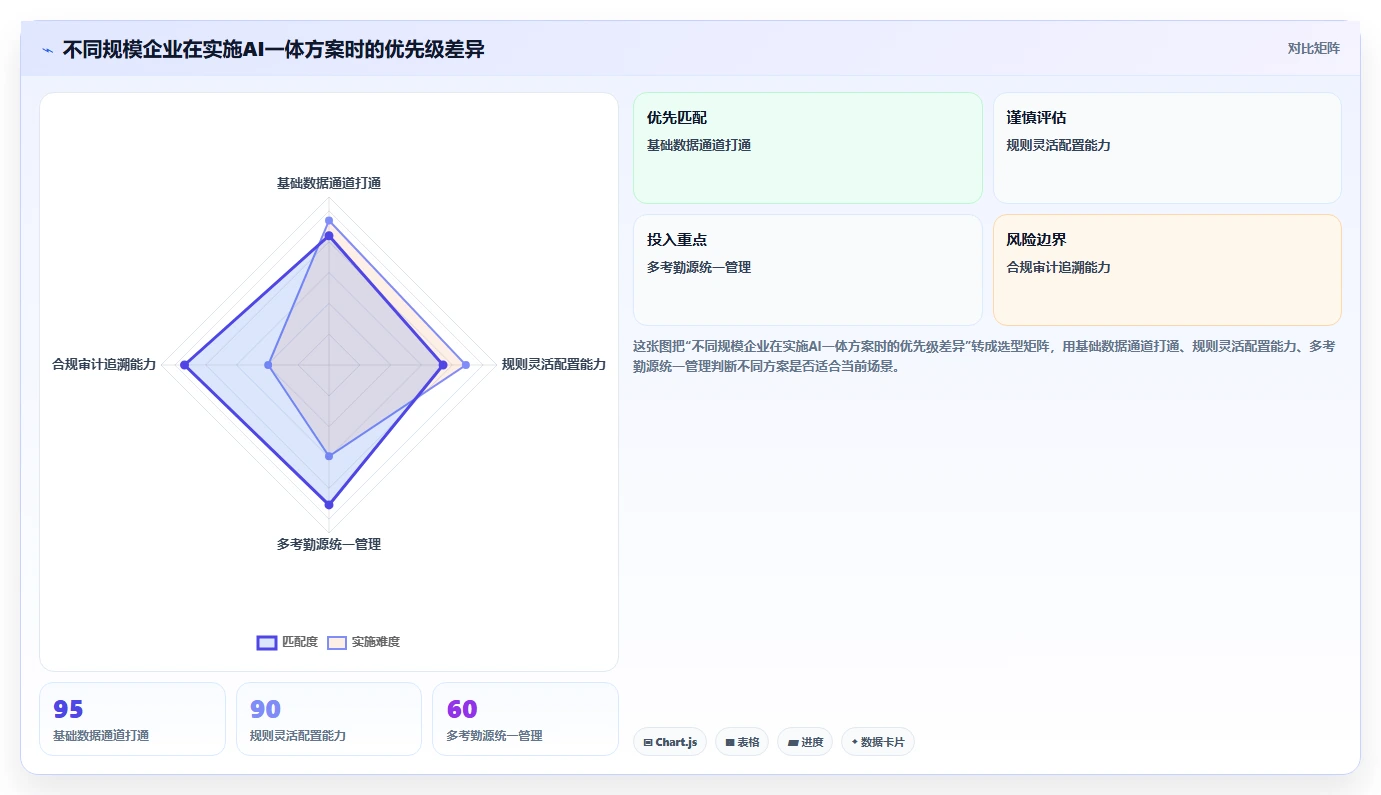Click radar axis label 规则灵活配置能力

[x=554, y=365]
